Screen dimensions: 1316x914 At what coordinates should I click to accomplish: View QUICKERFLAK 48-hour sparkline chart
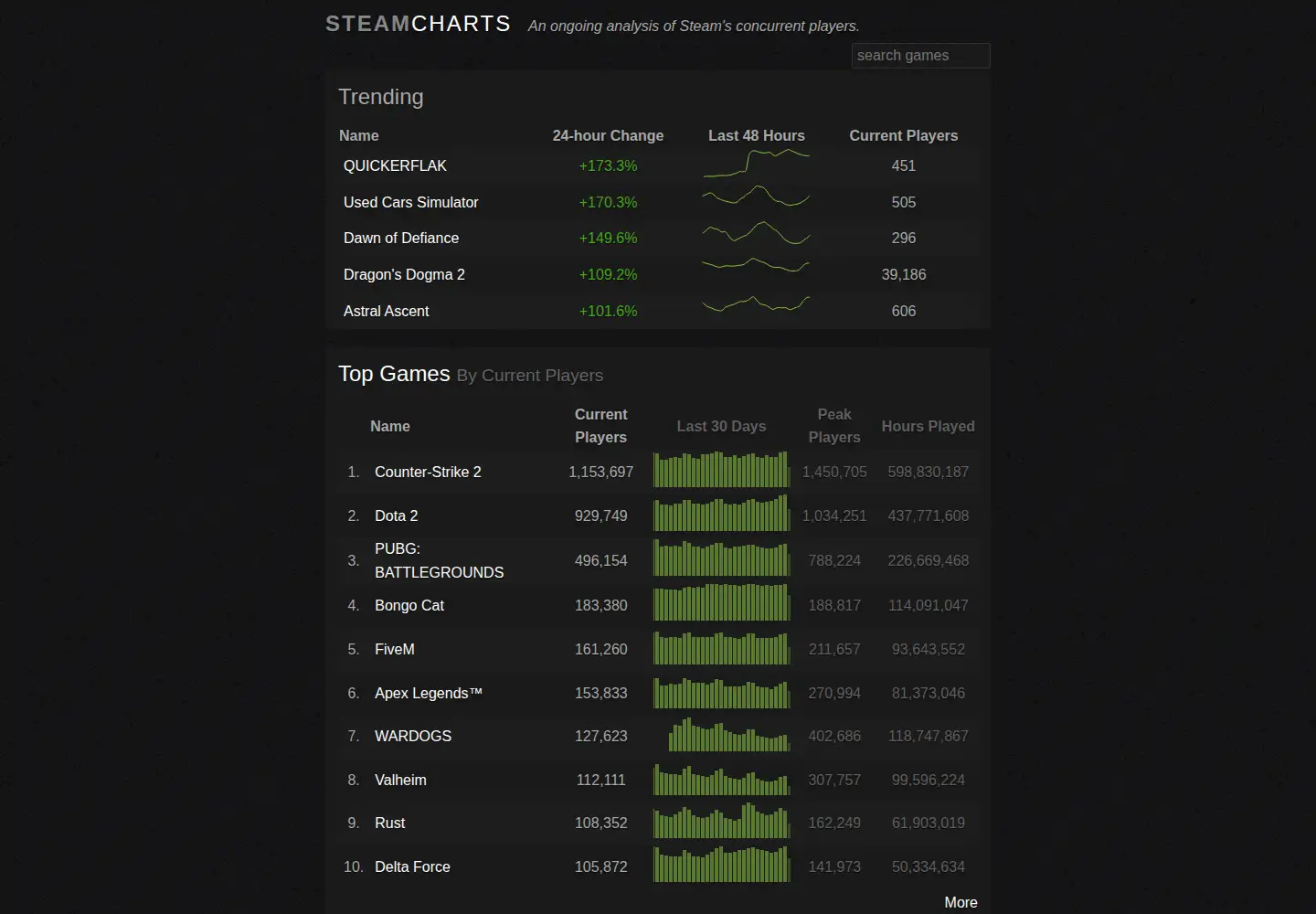point(757,164)
